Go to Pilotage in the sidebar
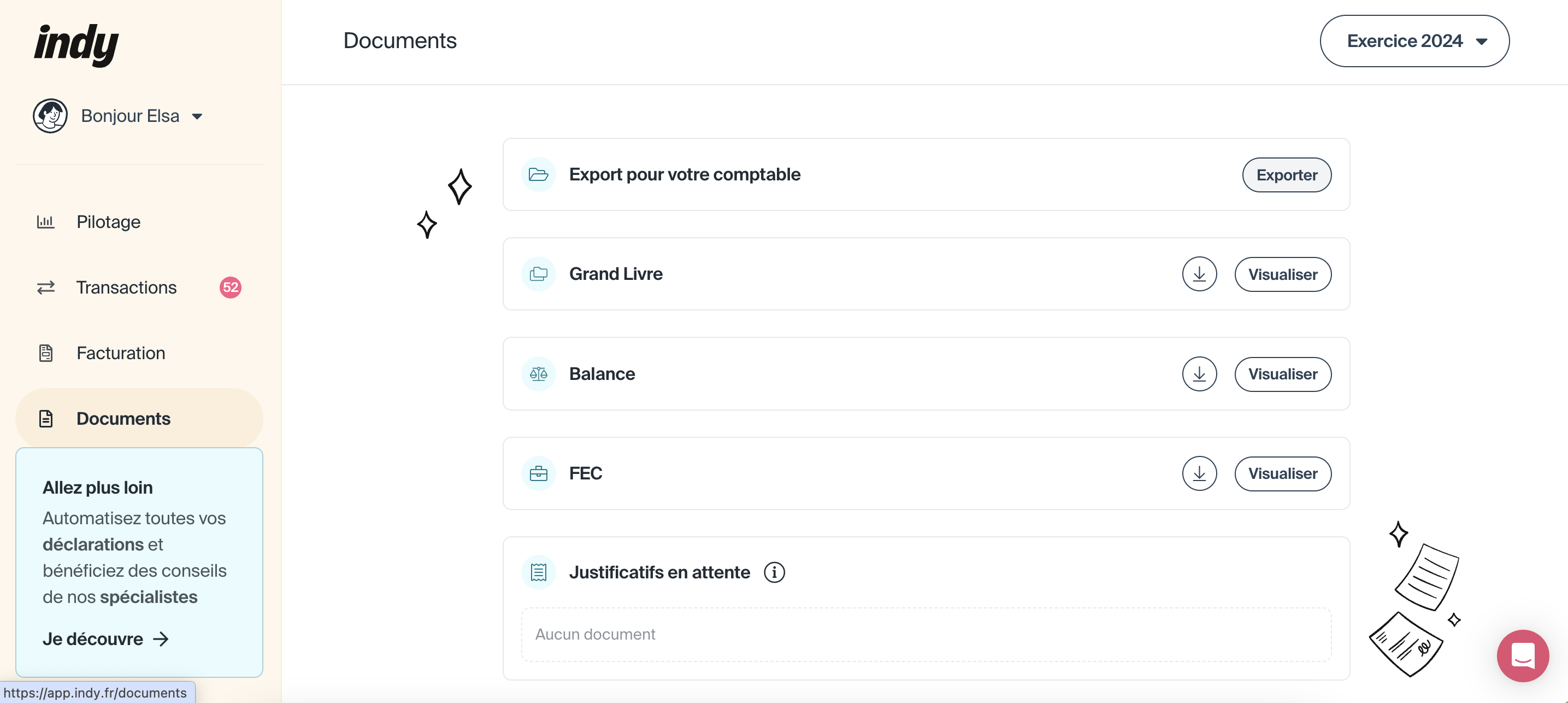Image resolution: width=1568 pixels, height=703 pixels. pos(108,222)
